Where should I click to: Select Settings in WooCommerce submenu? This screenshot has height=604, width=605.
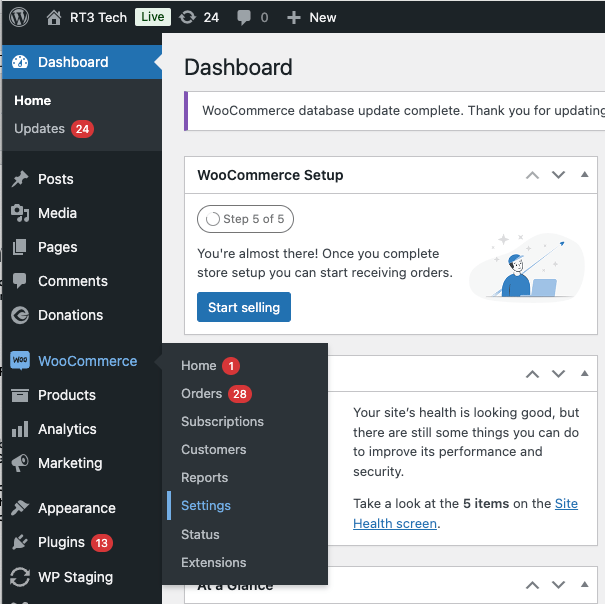click(x=206, y=506)
